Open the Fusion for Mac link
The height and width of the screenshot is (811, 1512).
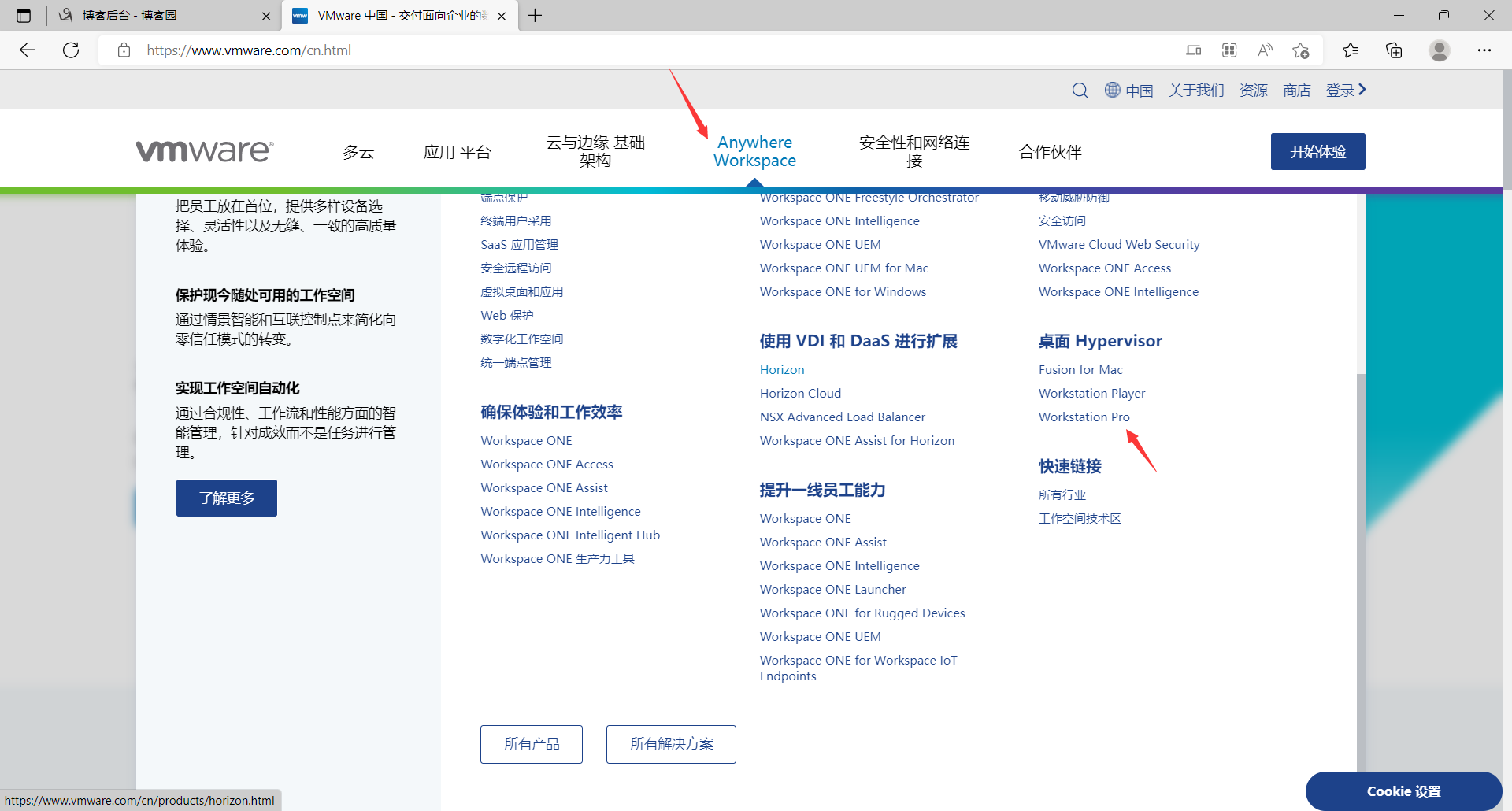pos(1080,369)
